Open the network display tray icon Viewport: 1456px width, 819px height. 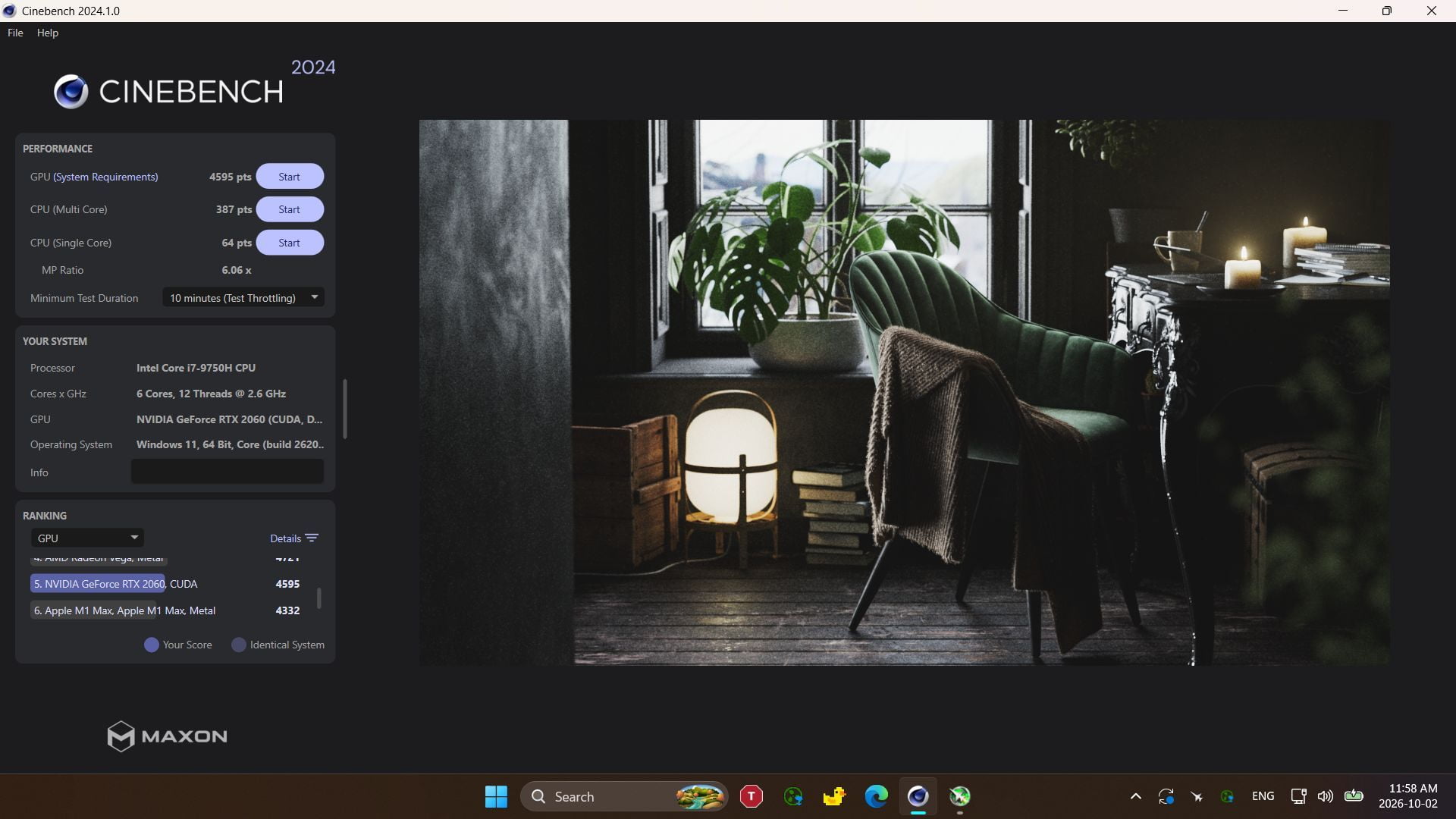[x=1298, y=796]
